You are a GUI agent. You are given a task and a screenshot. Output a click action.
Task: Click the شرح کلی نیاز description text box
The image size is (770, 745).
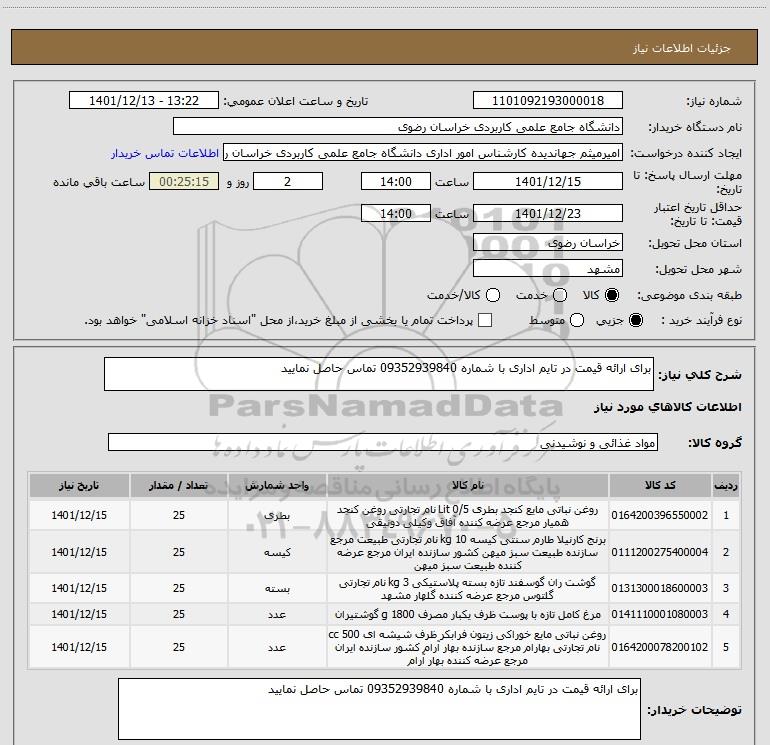pyautogui.click(x=379, y=374)
